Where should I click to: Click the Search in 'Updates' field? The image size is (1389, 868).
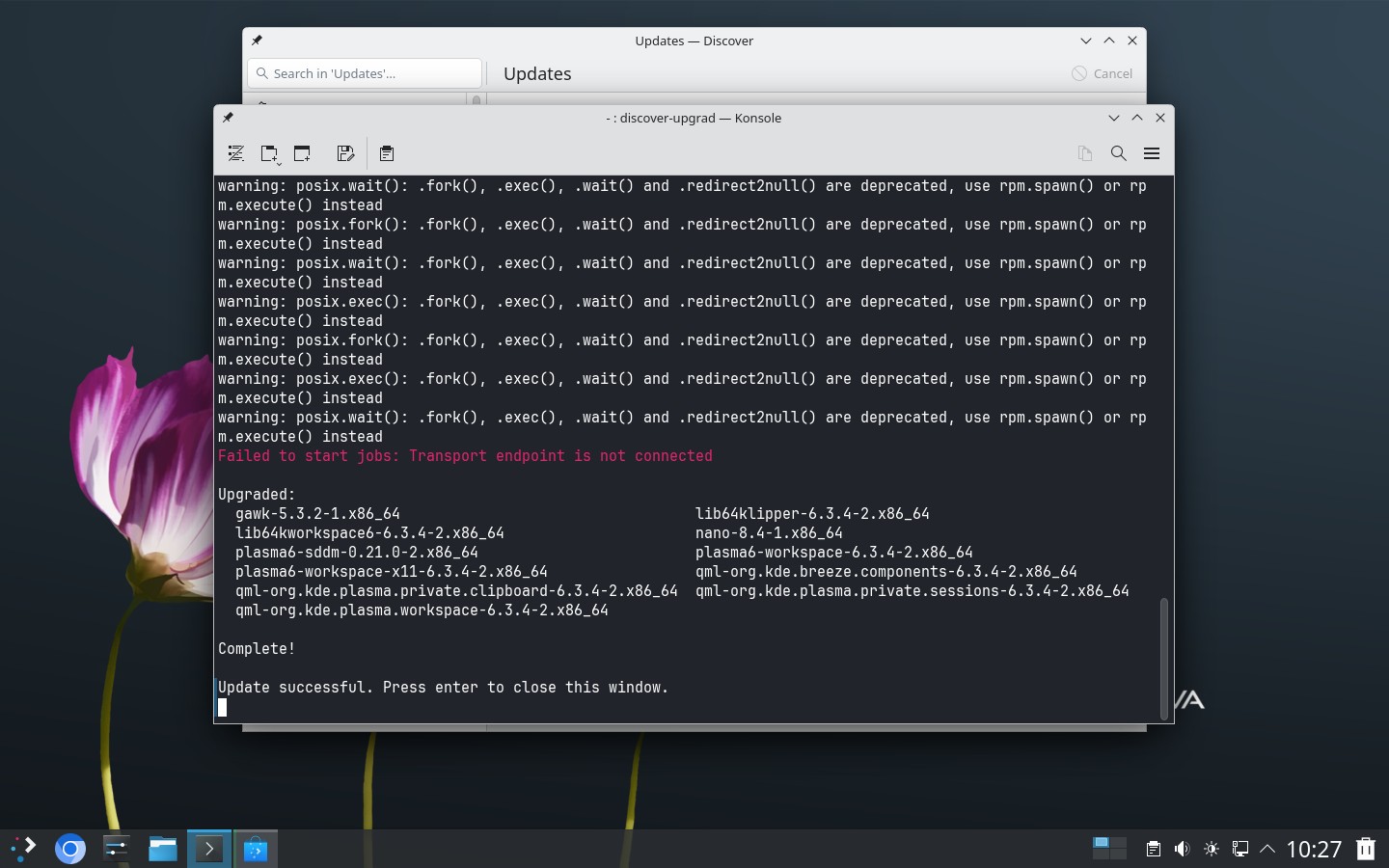point(365,73)
